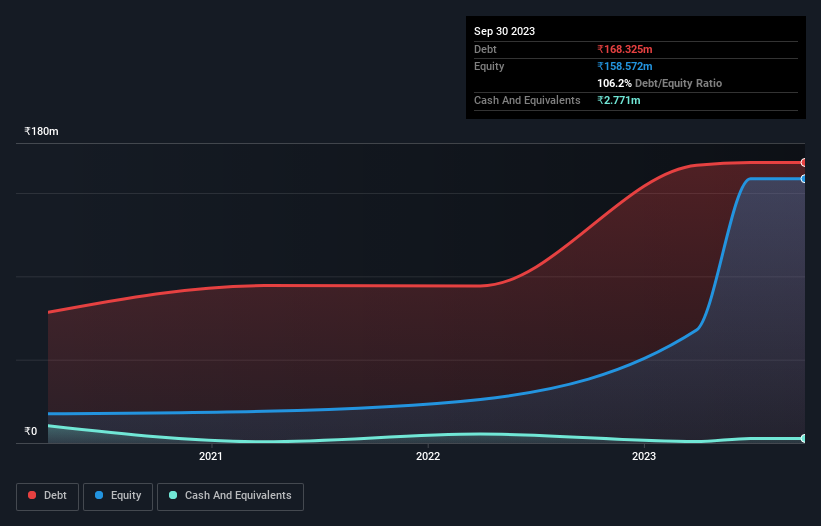This screenshot has height=526, width=821.
Task: Select the blue Equity endpoint marker
Action: tap(804, 179)
